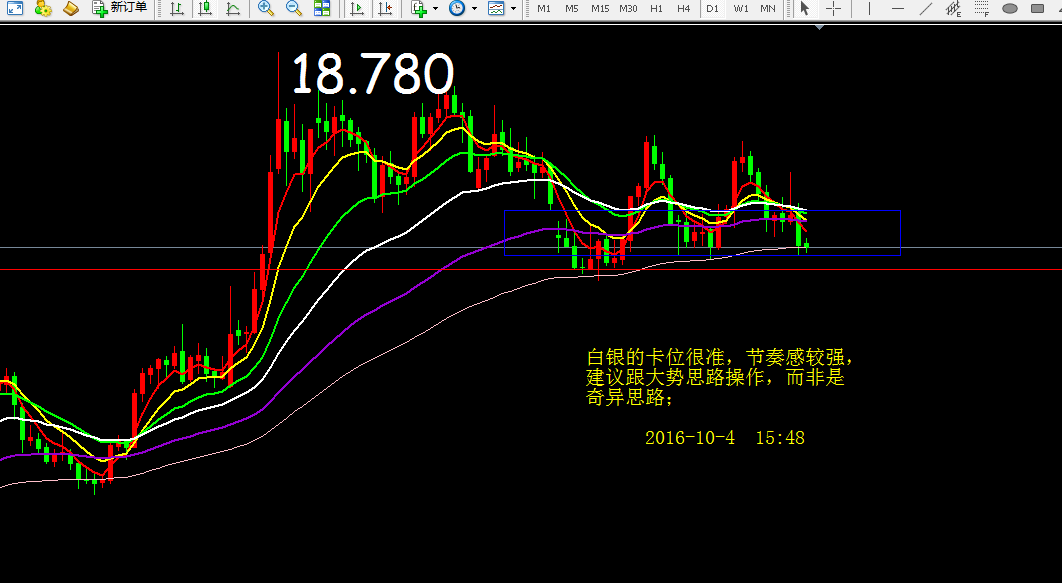This screenshot has height=584, width=1062.
Task: Click the chart templates icon
Action: 496,8
